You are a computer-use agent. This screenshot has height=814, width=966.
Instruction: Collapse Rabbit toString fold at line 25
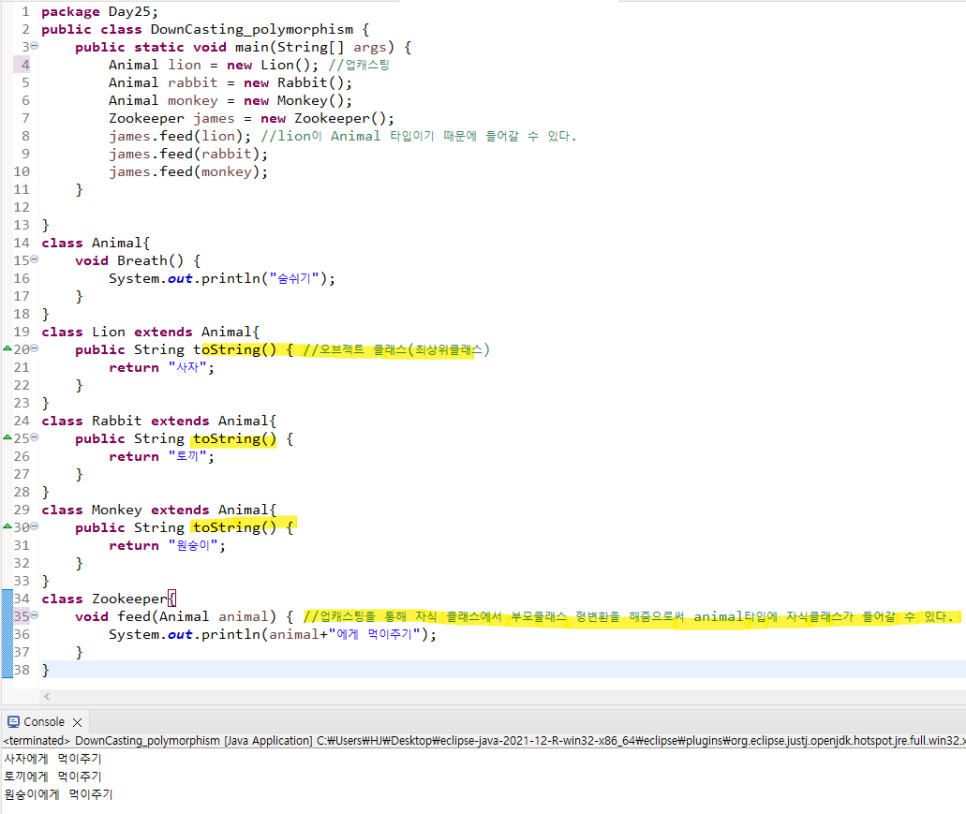pos(34,438)
